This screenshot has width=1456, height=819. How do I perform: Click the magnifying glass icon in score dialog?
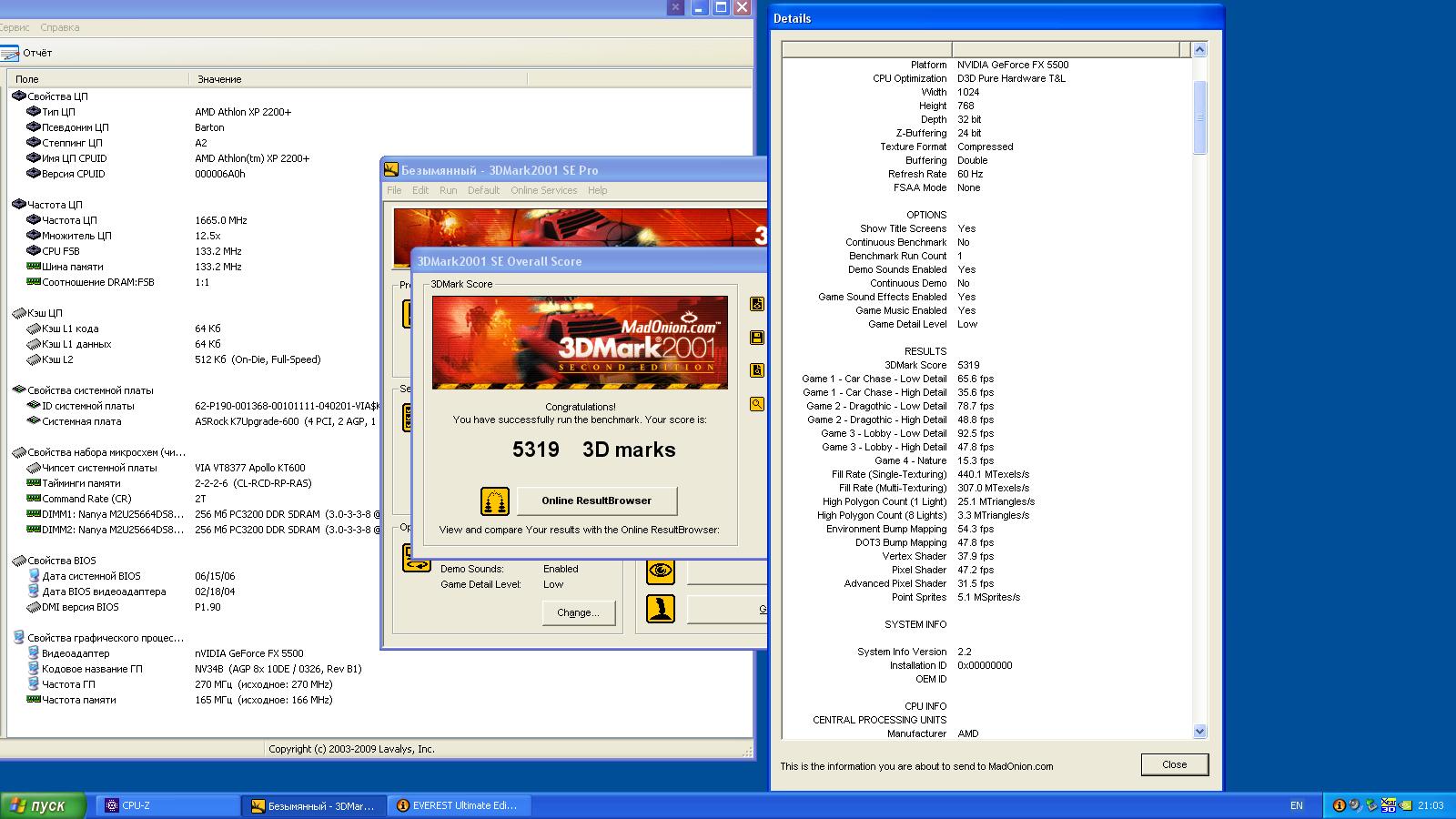point(756,404)
